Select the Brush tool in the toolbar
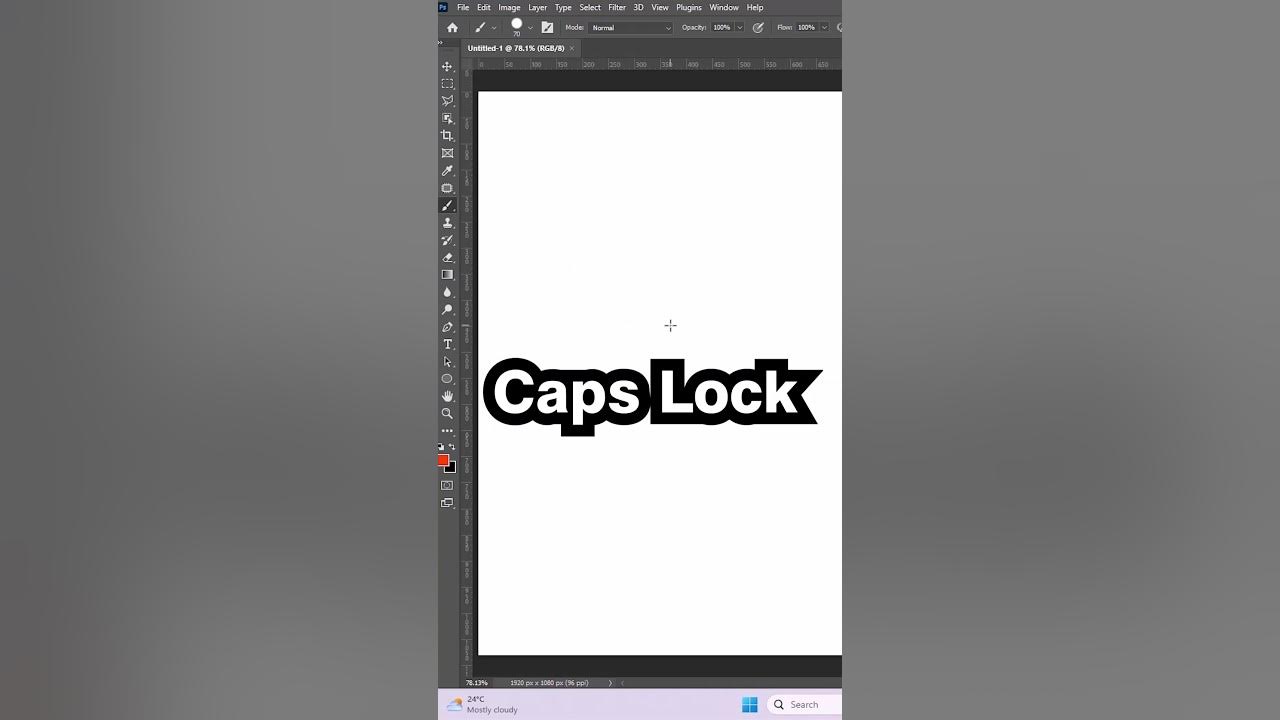Viewport: 1280px width, 720px height. (447, 206)
